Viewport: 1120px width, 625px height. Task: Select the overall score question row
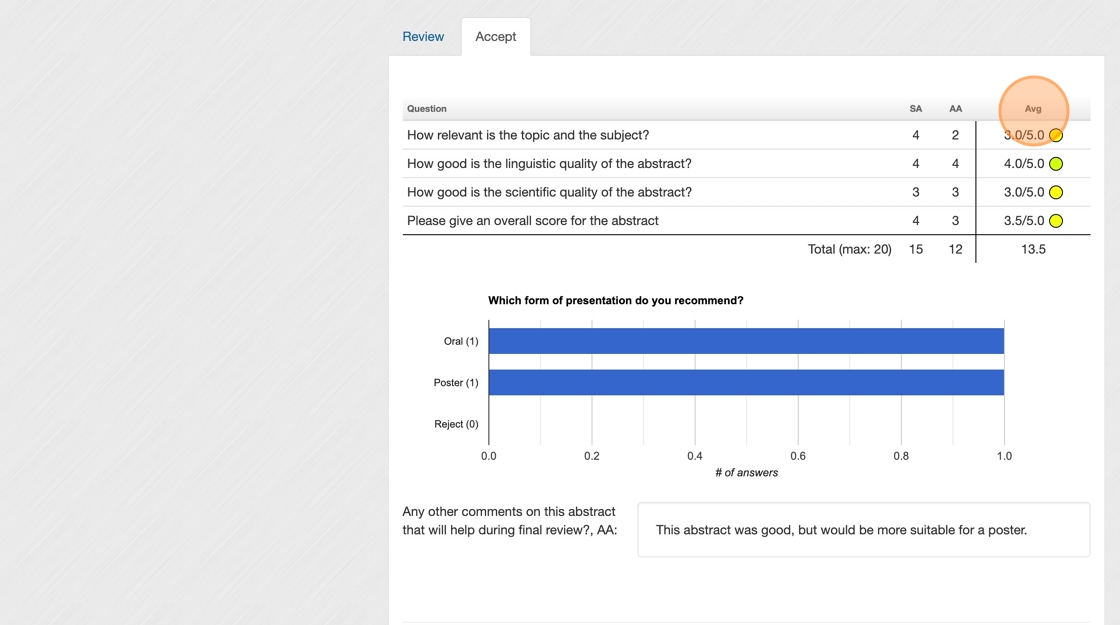click(533, 221)
